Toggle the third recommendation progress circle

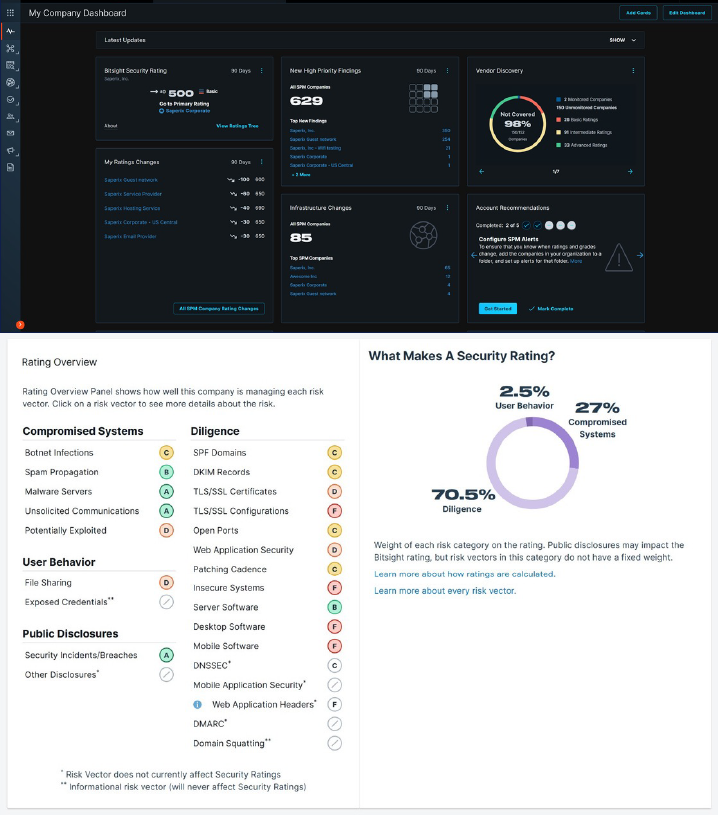pyautogui.click(x=548, y=225)
